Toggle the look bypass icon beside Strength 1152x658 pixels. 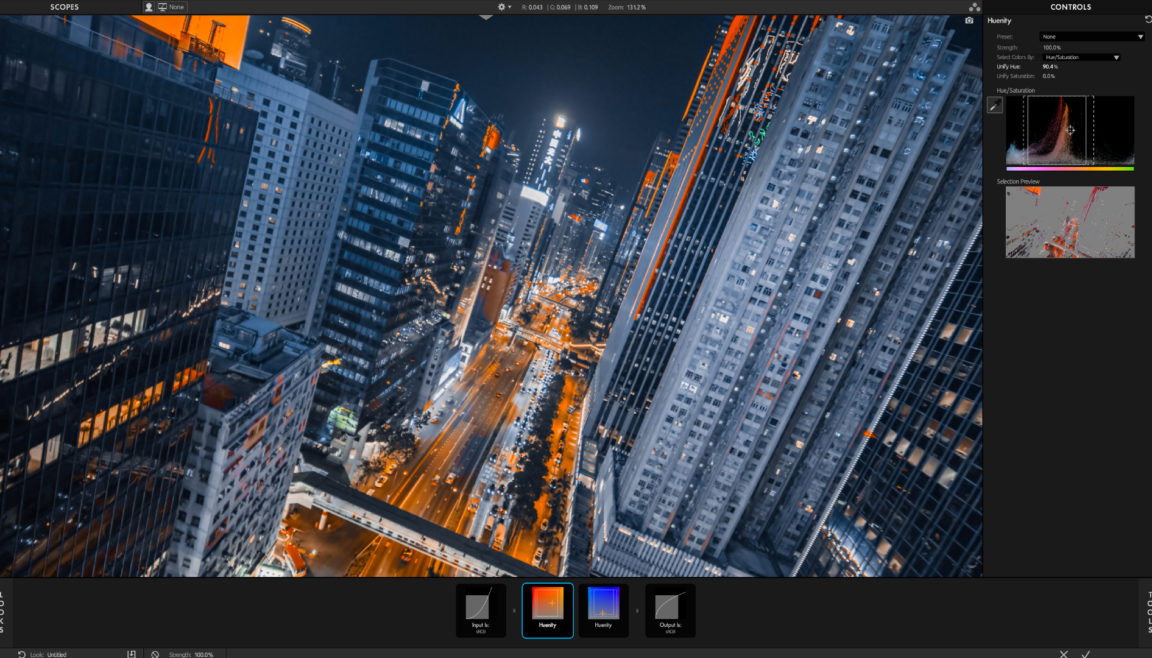tap(155, 653)
